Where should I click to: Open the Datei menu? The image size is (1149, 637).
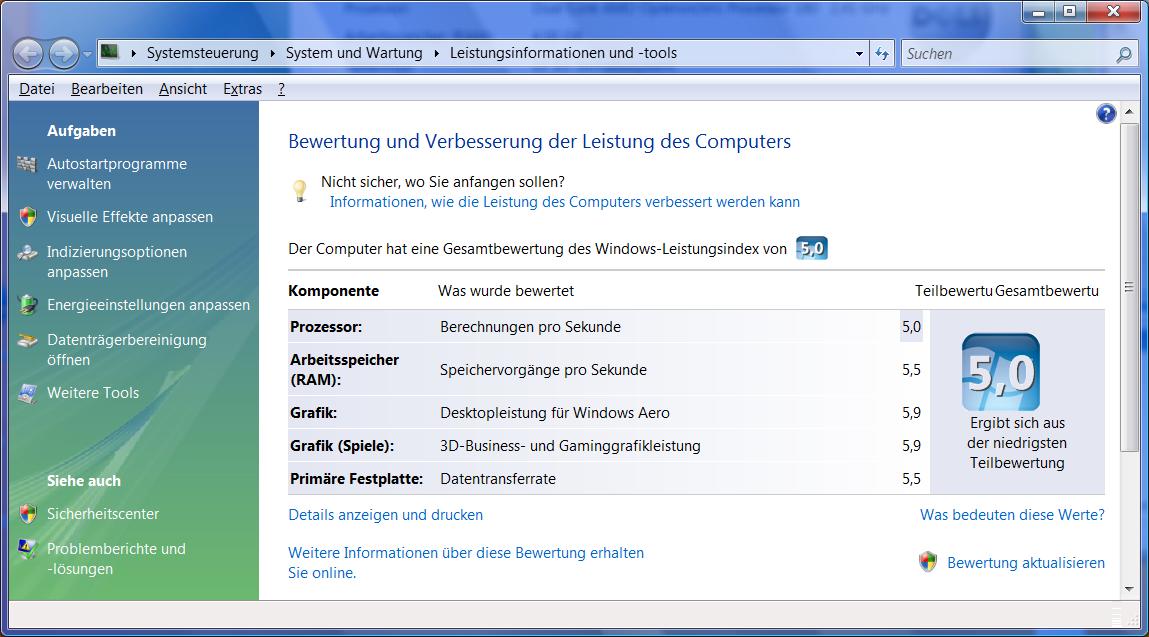tap(37, 89)
